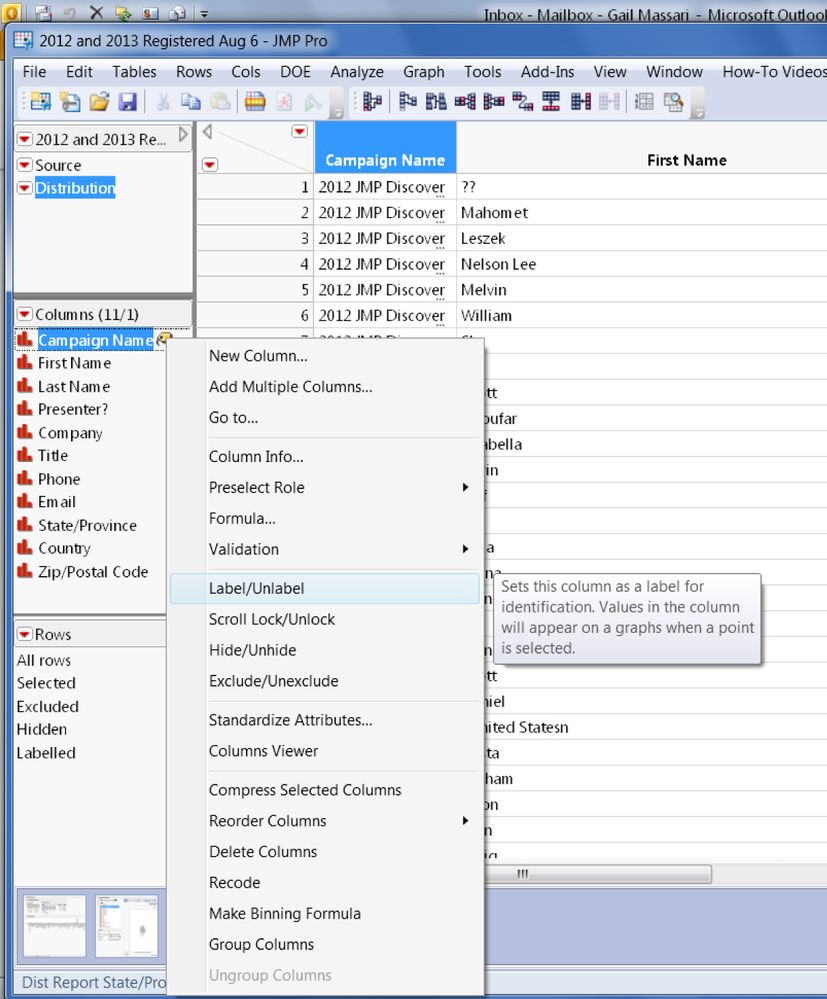The image size is (827, 999).
Task: Open the Analyze menu
Action: [x=357, y=71]
